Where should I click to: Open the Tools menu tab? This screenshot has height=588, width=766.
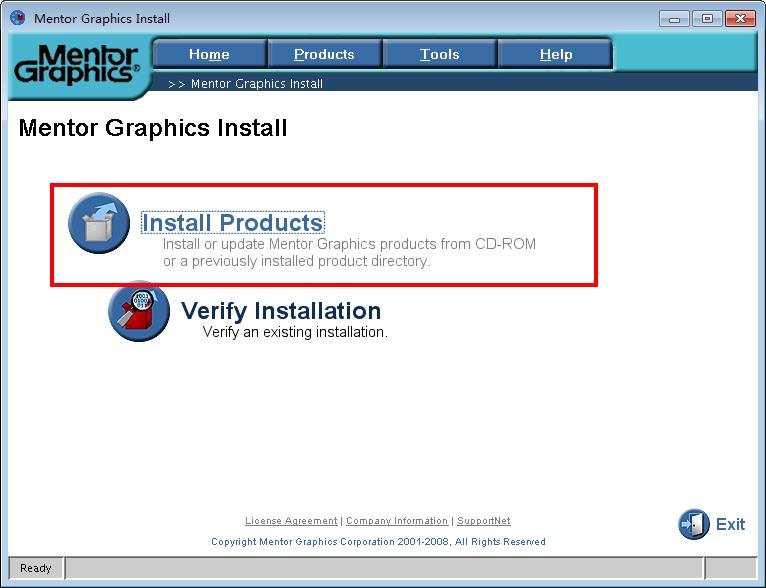coord(440,54)
